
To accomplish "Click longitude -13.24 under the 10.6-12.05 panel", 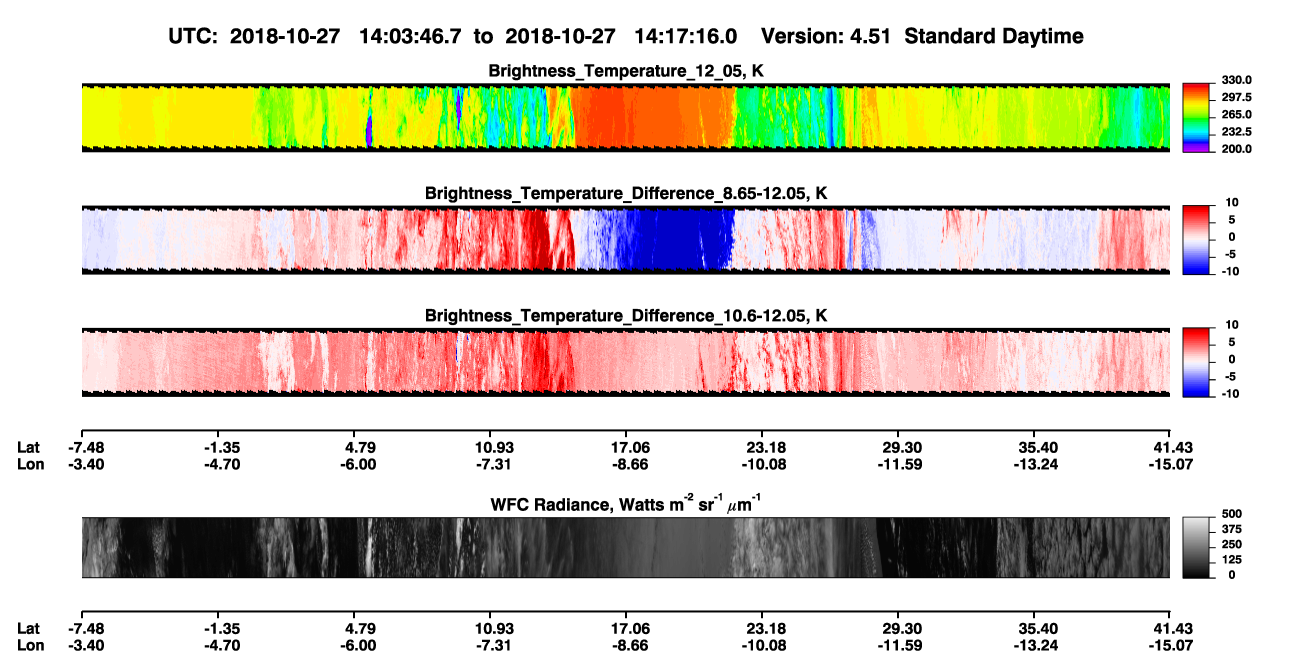I will [1037, 463].
